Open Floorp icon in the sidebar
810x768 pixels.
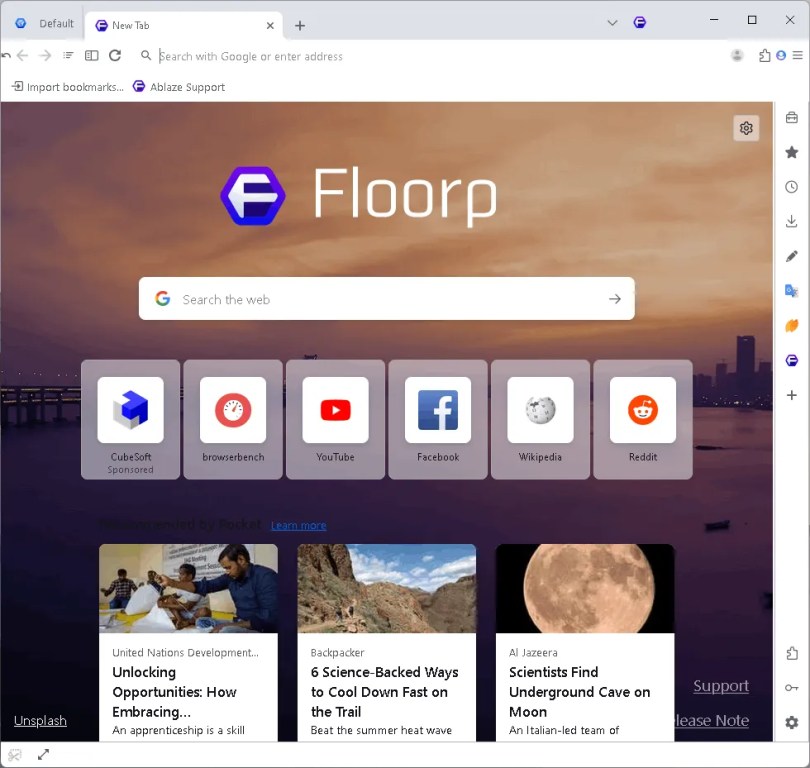tap(791, 360)
